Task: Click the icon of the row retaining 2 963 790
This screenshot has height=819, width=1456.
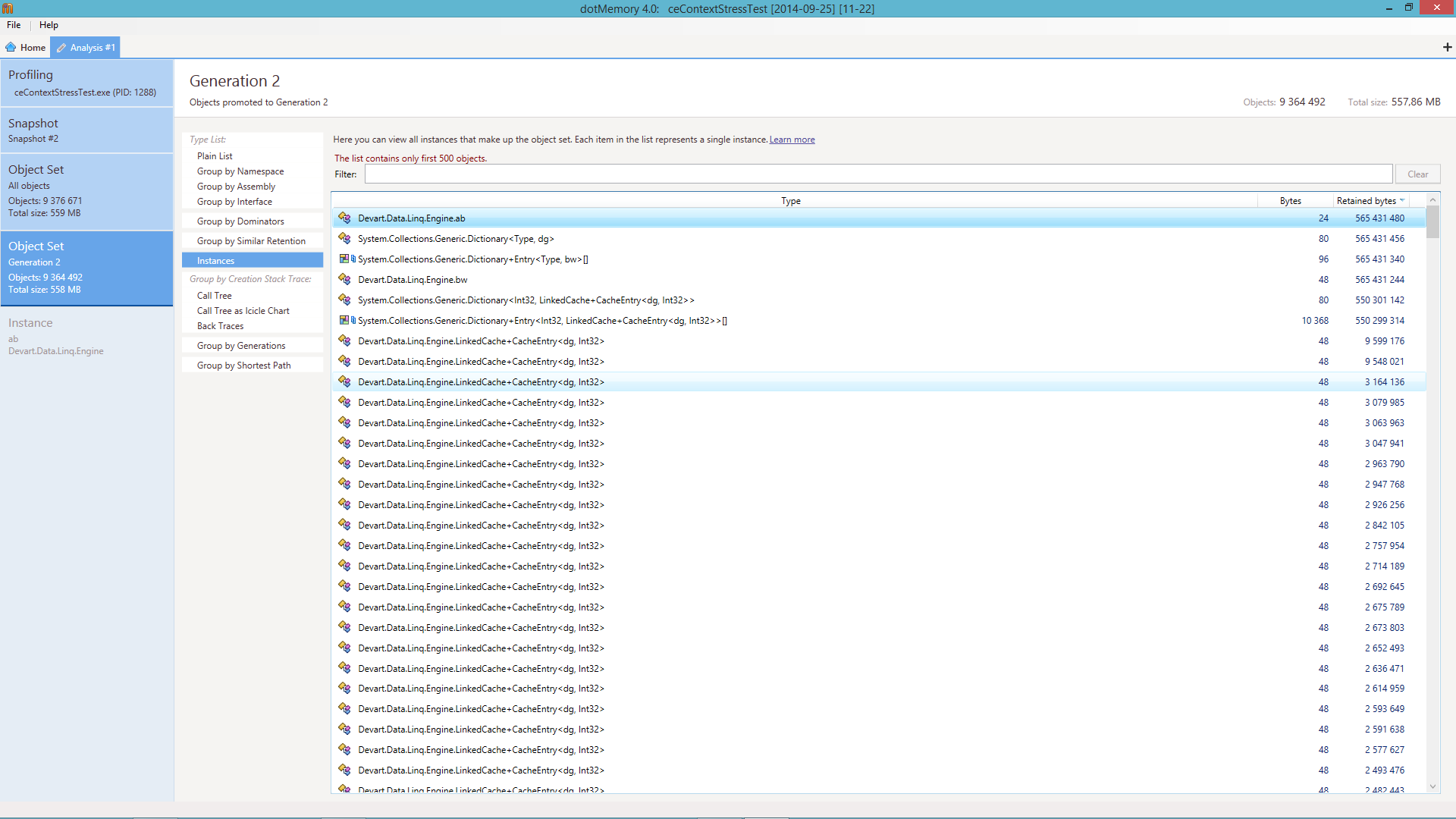Action: [344, 463]
